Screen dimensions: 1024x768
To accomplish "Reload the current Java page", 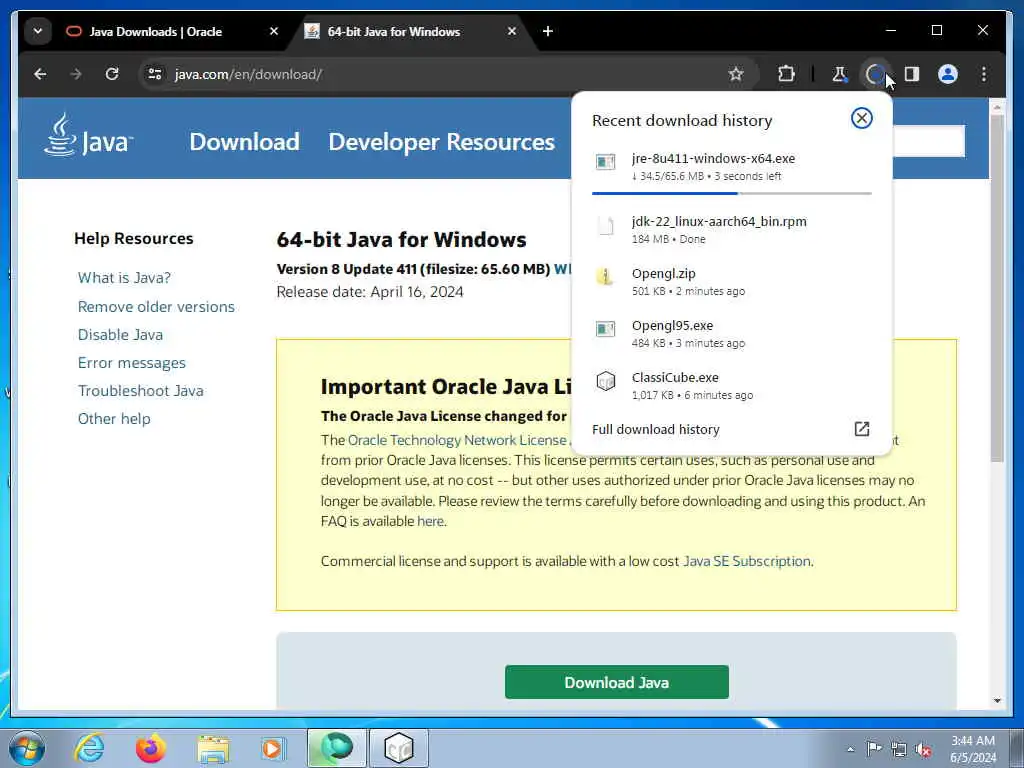I will pyautogui.click(x=112, y=74).
